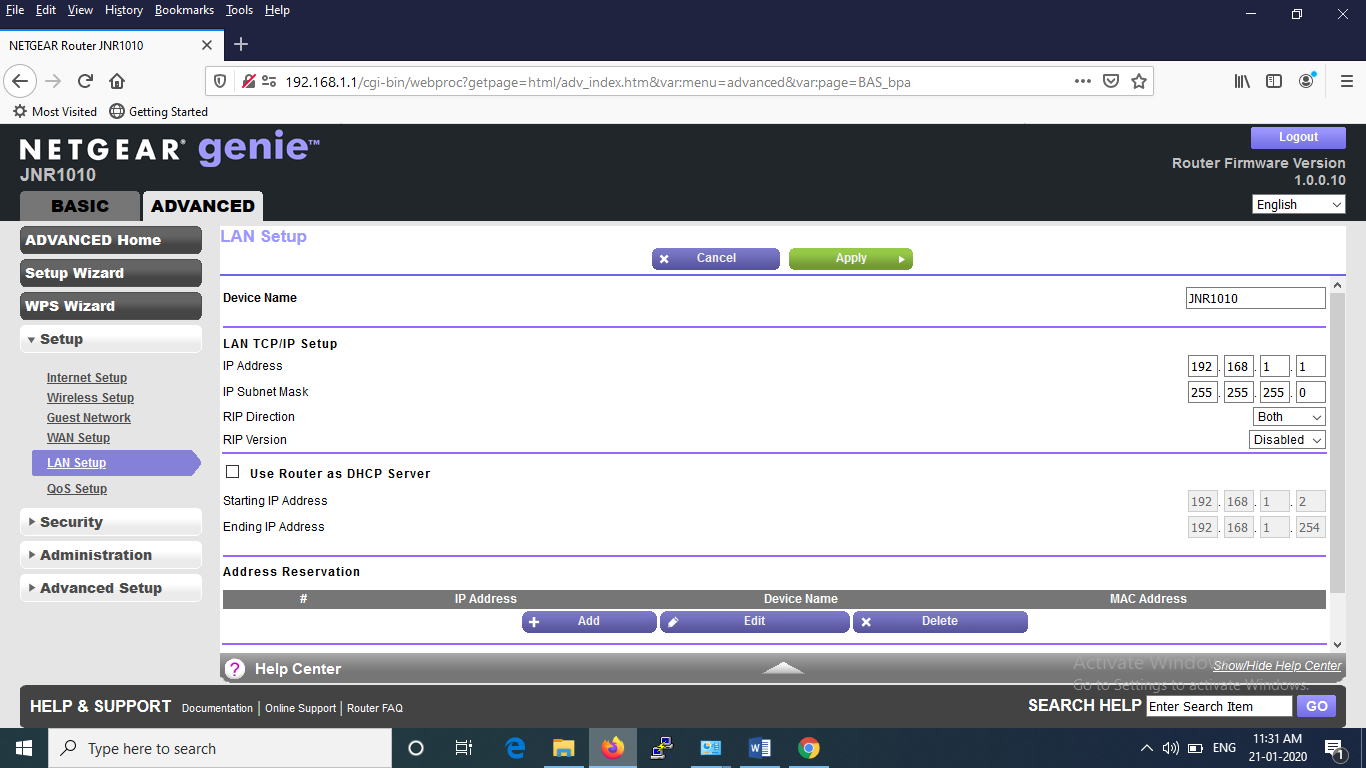Open ADVANCED Home
The width and height of the screenshot is (1366, 768).
pos(111,240)
